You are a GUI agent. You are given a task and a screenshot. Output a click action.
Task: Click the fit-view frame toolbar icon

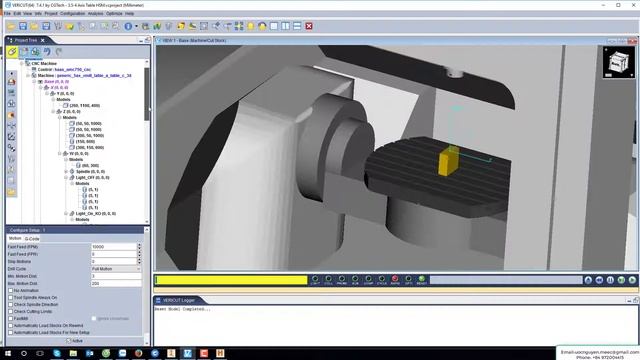pyautogui.click(x=204, y=26)
